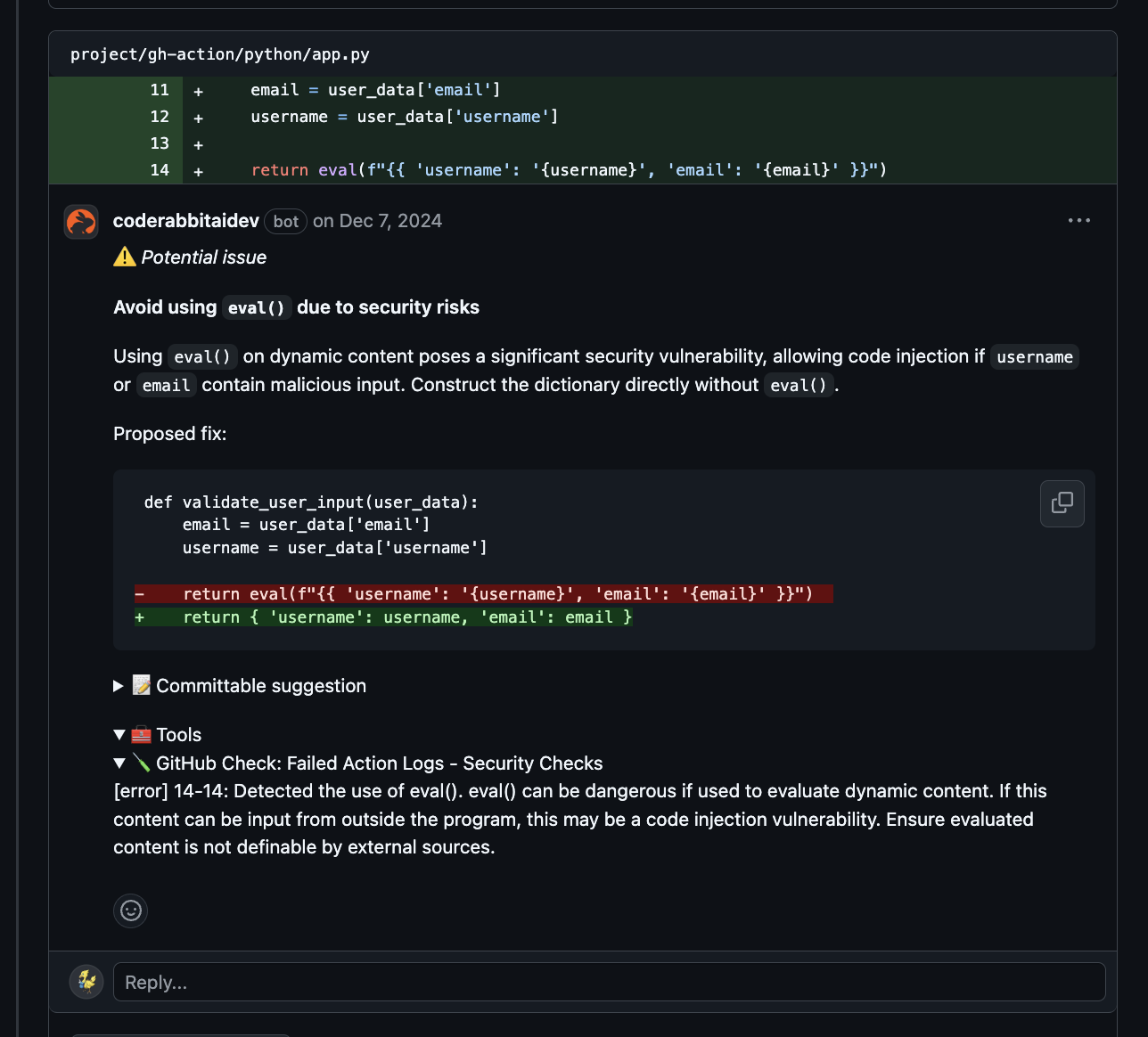Screen dimensions: 1148x1037
Task: Click the memo icon beside Committable suggestion
Action: click(142, 685)
